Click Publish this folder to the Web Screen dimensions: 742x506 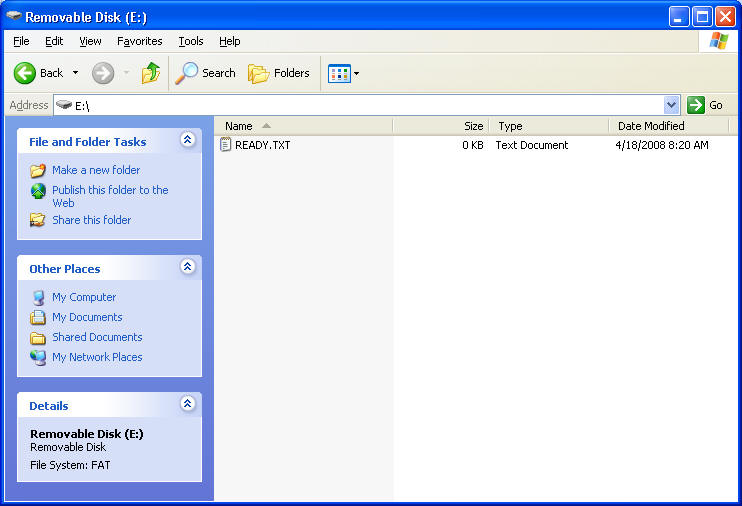[110, 196]
